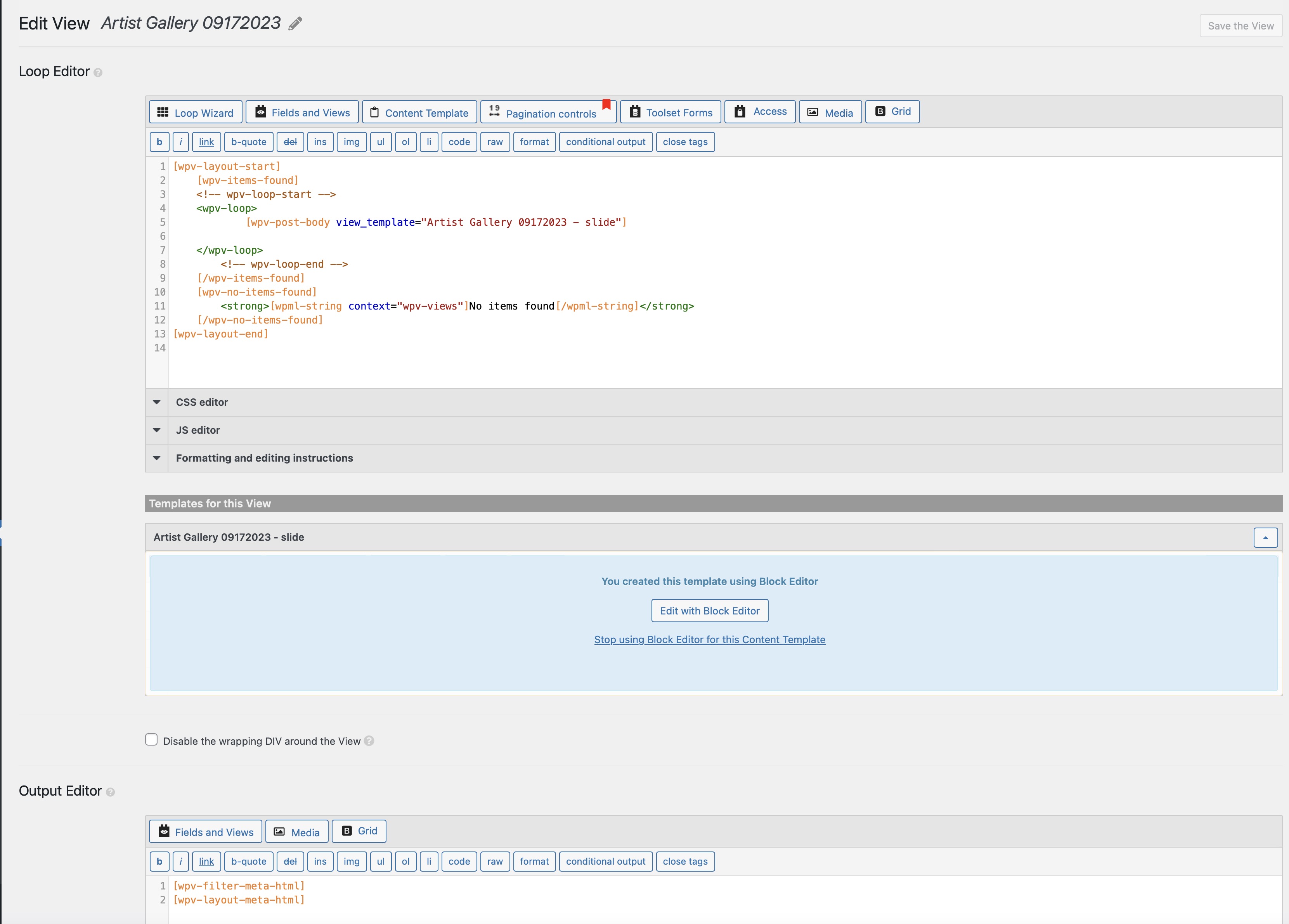Click 'img' quicktag in Output Editor
Viewport: 1289px width, 924px height.
click(x=352, y=862)
